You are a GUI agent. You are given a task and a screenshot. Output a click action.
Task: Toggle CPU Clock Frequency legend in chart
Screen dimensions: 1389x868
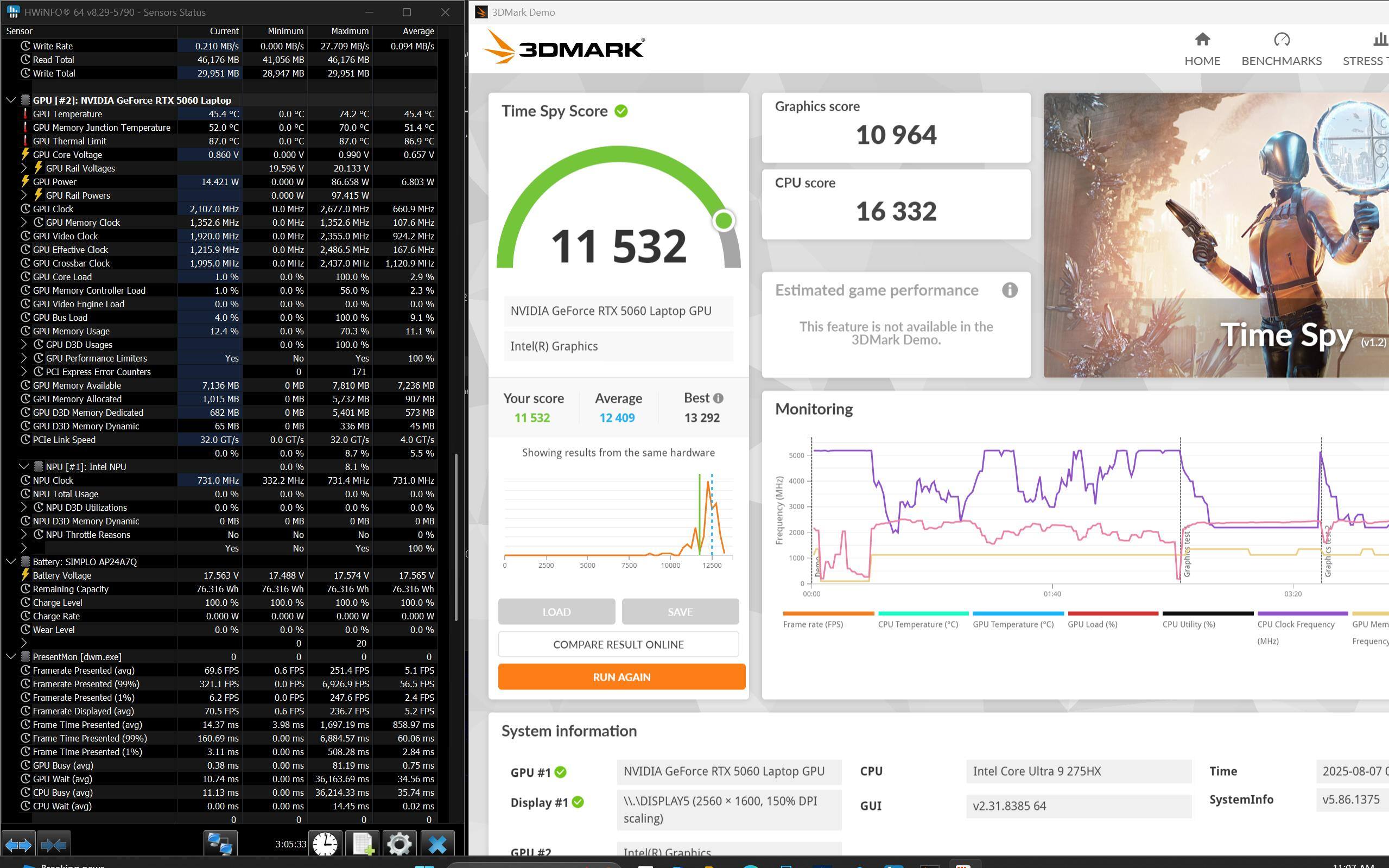pyautogui.click(x=1295, y=624)
